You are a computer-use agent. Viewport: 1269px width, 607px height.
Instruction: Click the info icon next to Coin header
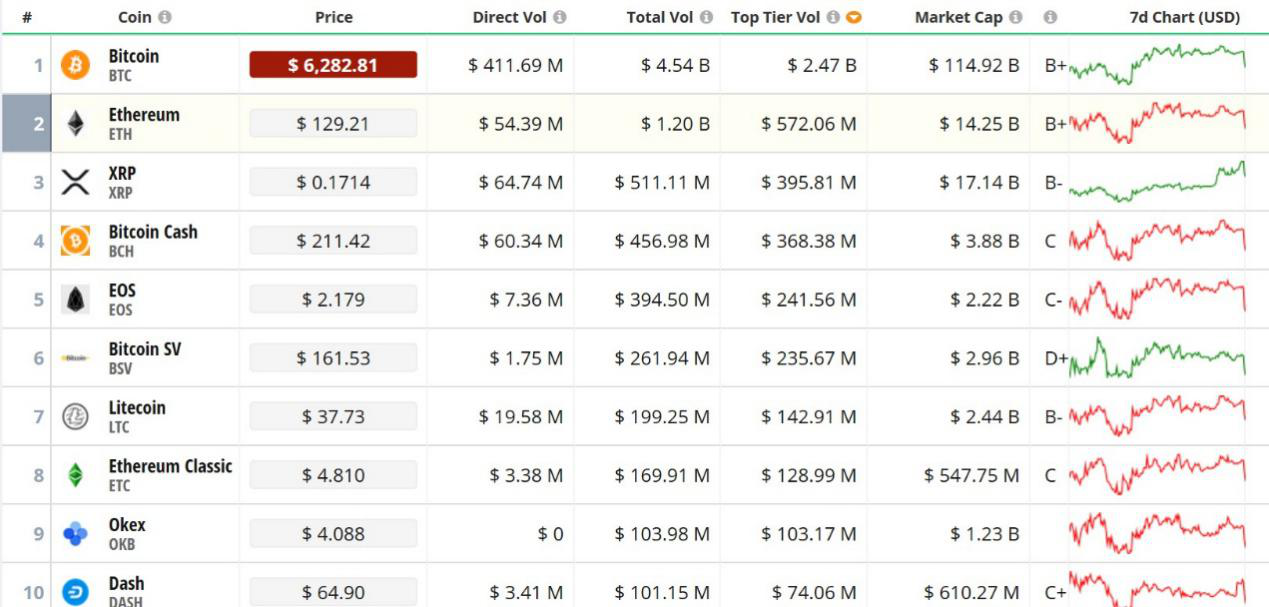click(x=165, y=17)
